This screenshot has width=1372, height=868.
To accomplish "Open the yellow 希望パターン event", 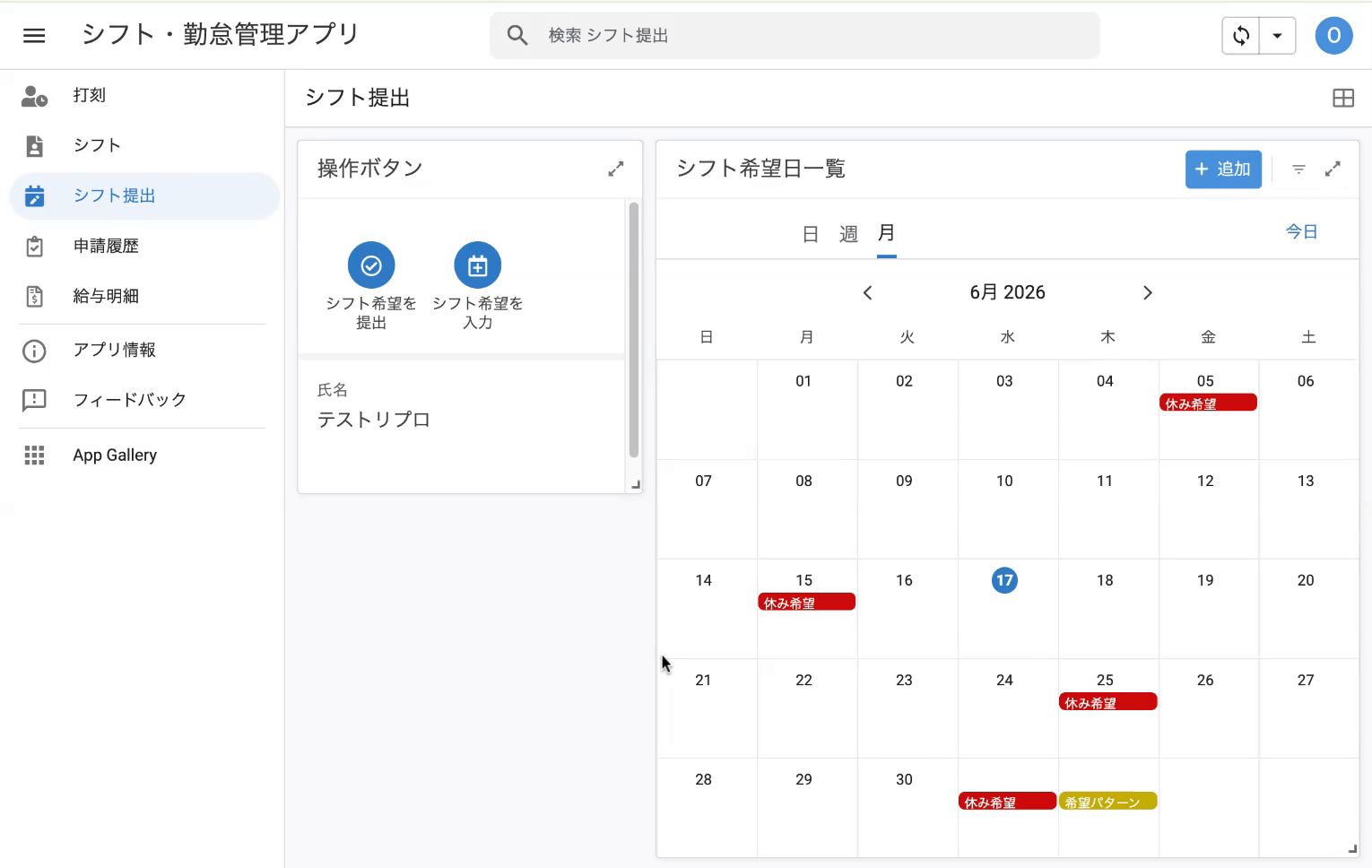I will pos(1107,802).
